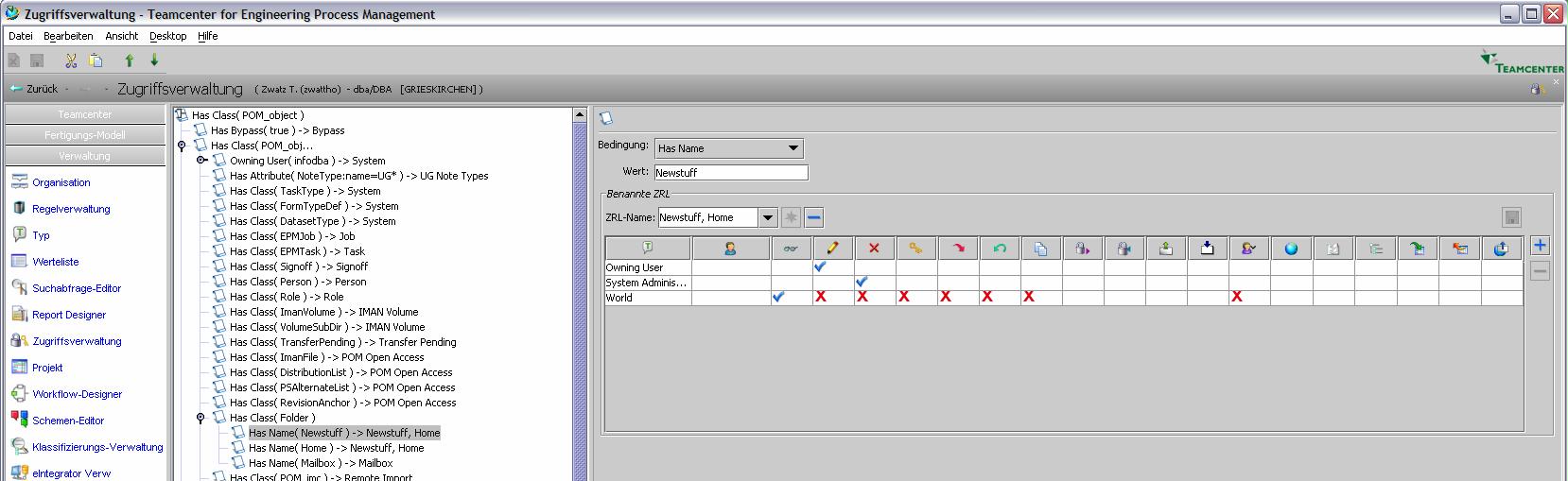The image size is (1568, 481).
Task: Click the user accessor column header icon
Action: point(731,249)
